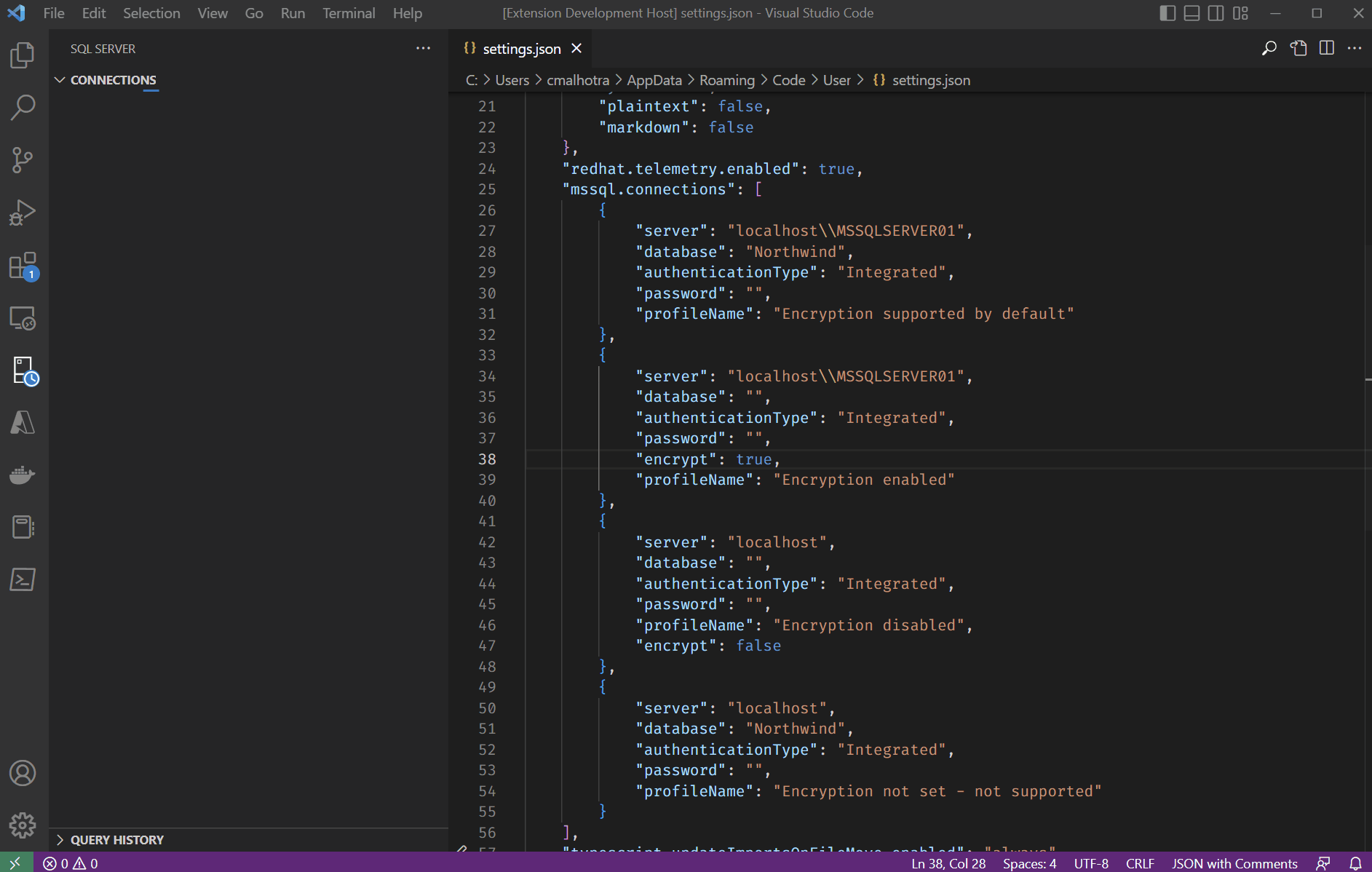
Task: Open errors and warnings in status bar
Action: pyautogui.click(x=71, y=863)
